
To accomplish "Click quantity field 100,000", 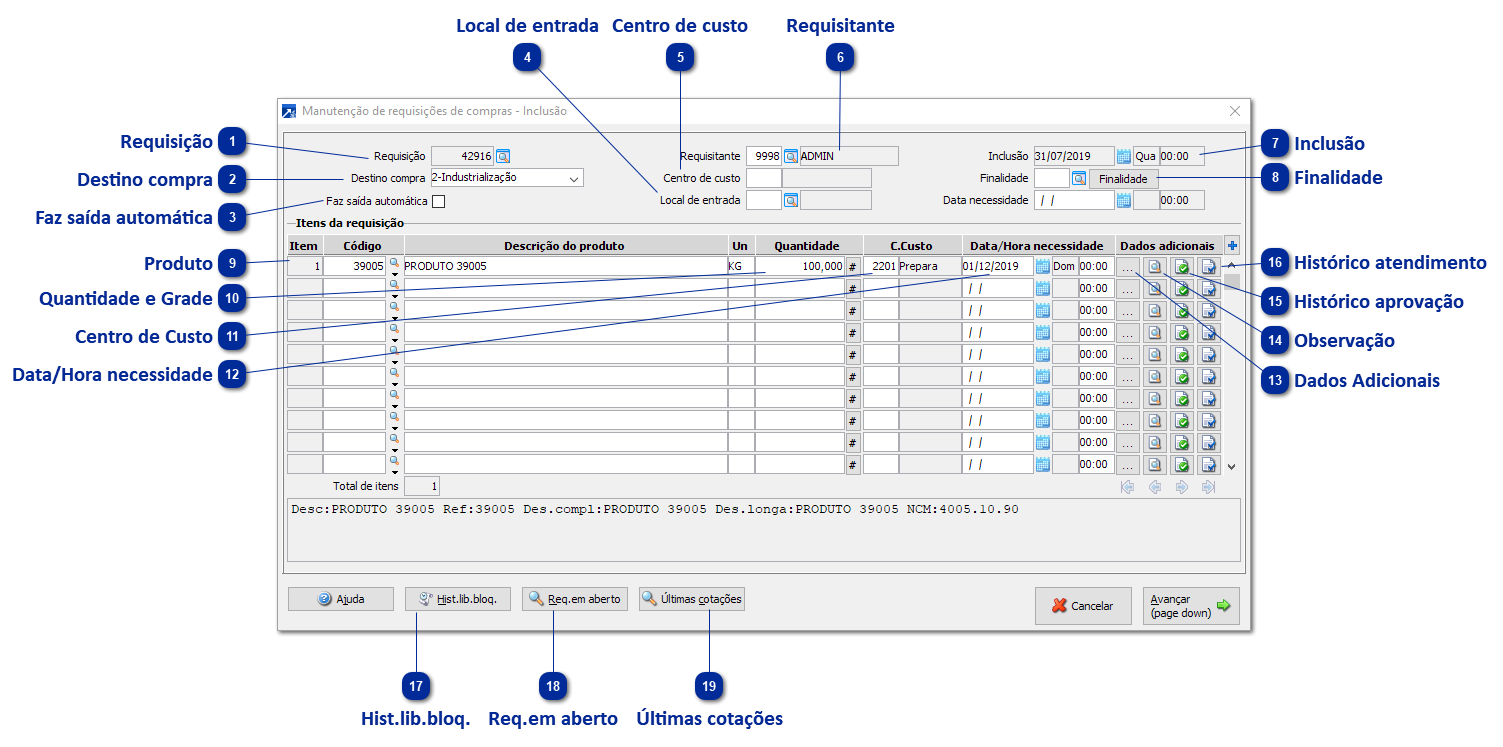I will (x=800, y=267).
